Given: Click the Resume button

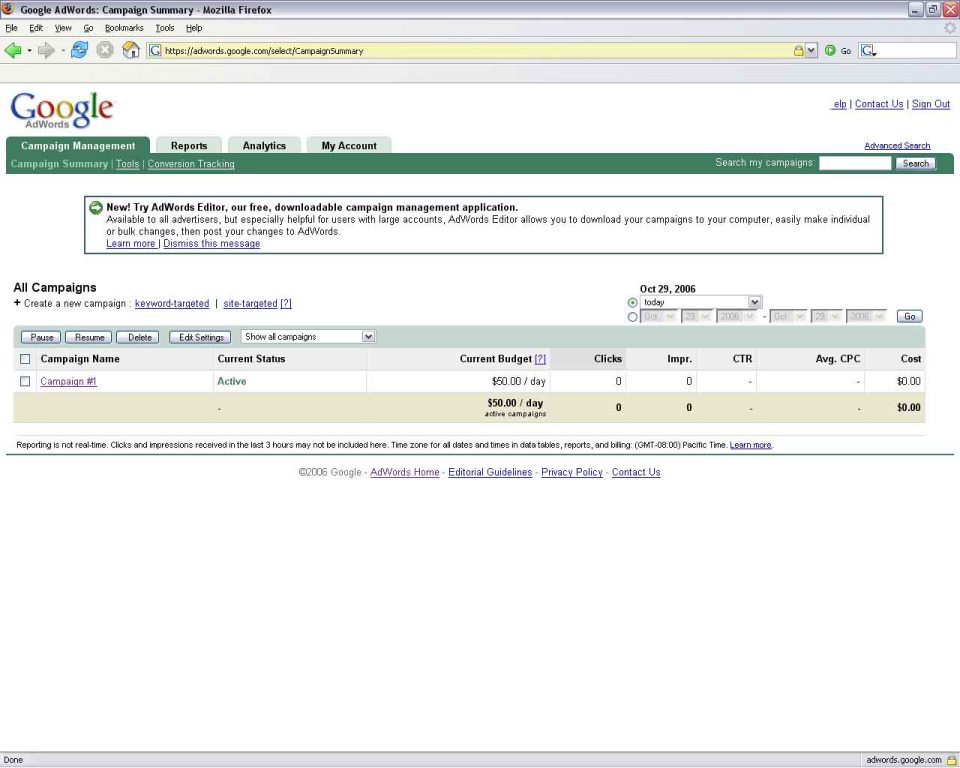Looking at the screenshot, I should point(89,337).
